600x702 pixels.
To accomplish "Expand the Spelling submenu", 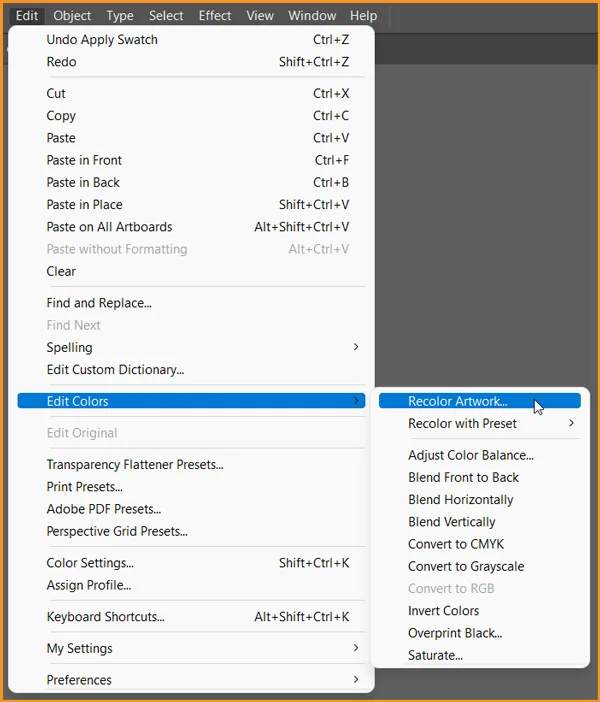I will (355, 347).
